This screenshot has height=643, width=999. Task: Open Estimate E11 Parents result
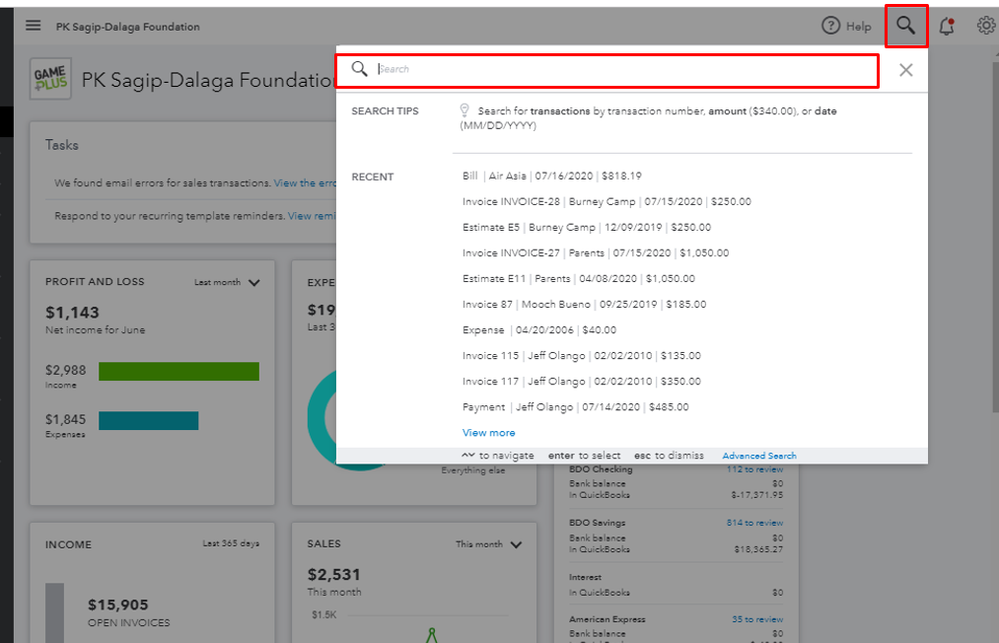coord(579,278)
